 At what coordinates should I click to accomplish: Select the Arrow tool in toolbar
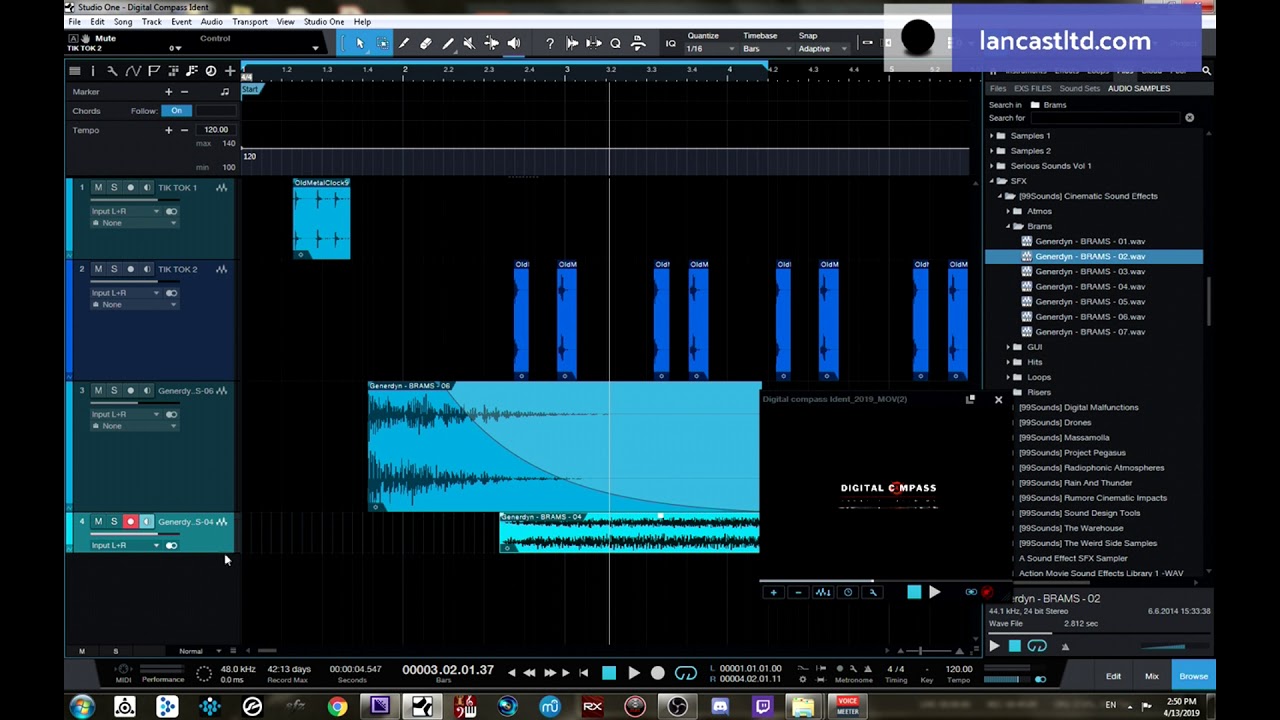[360, 43]
